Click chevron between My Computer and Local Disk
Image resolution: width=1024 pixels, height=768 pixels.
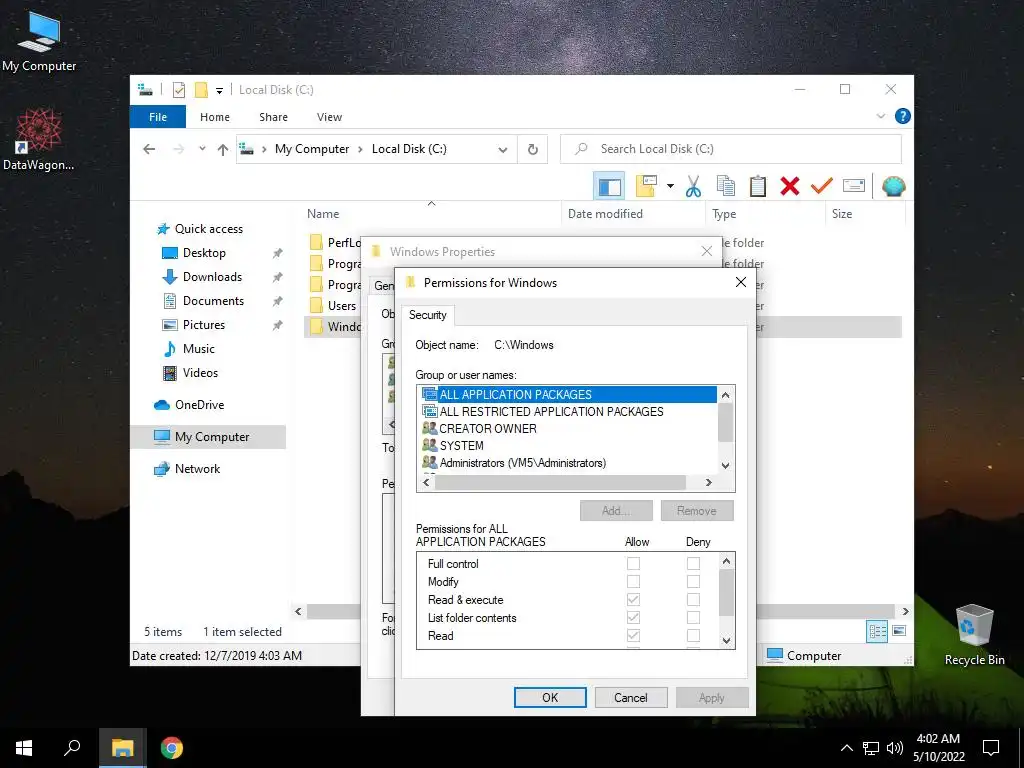point(360,150)
